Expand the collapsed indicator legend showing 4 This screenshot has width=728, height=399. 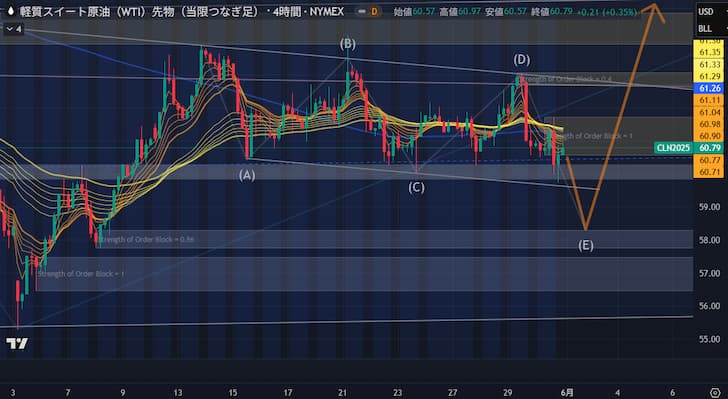point(13,29)
